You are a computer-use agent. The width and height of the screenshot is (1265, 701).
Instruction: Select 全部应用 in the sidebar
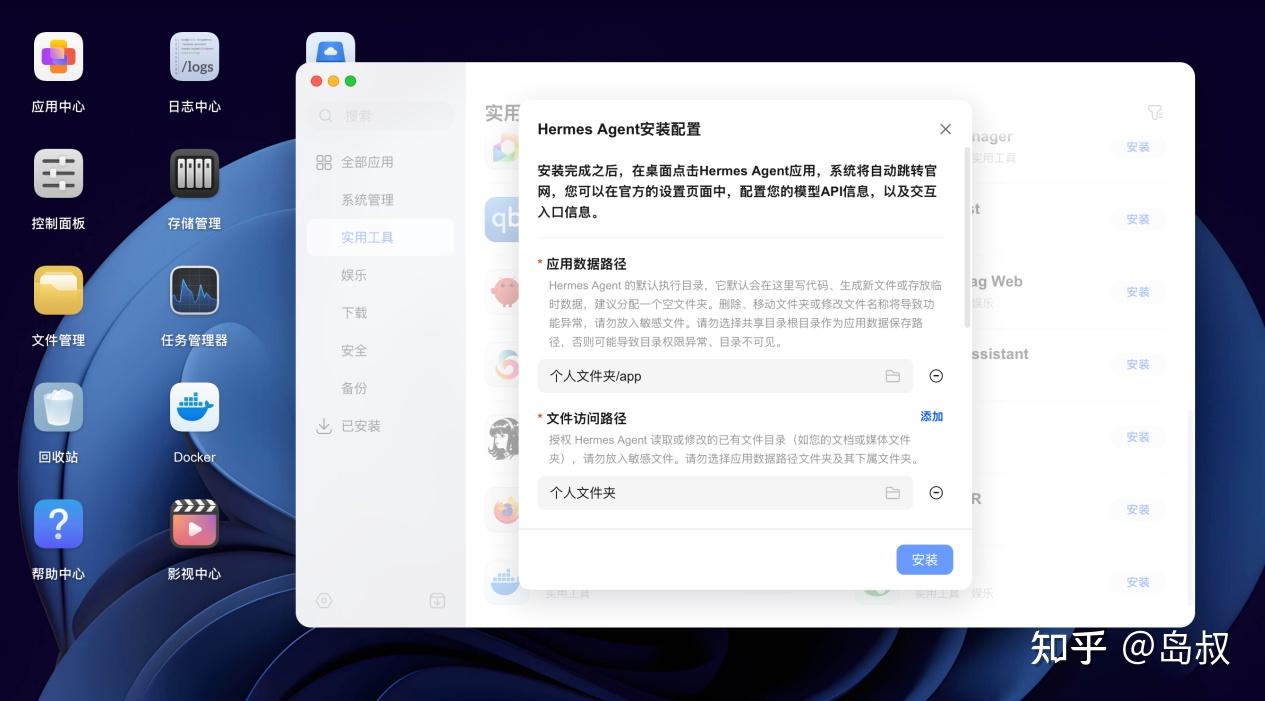click(x=367, y=162)
